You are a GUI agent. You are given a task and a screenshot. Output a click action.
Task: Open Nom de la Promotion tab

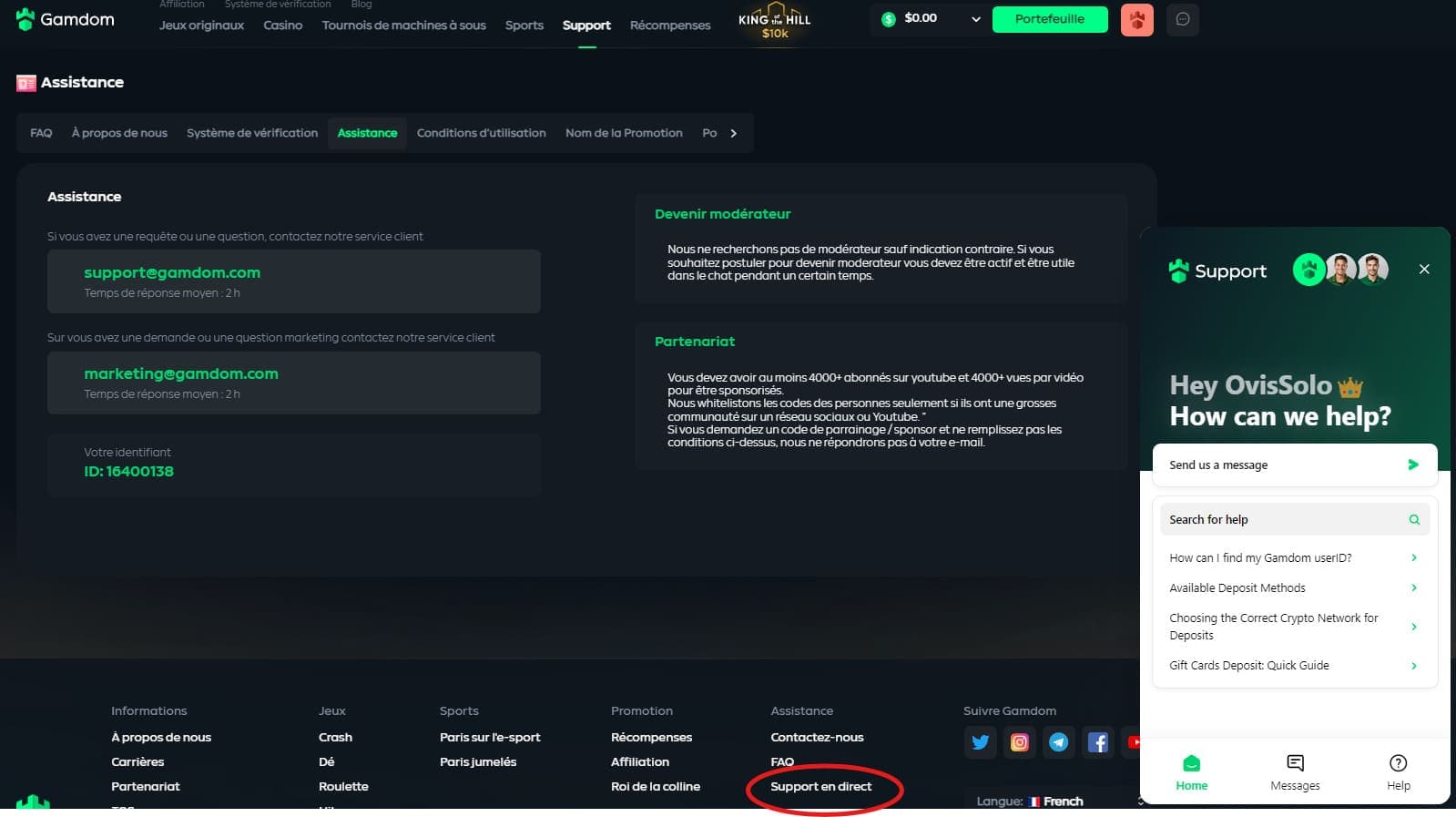tap(624, 133)
